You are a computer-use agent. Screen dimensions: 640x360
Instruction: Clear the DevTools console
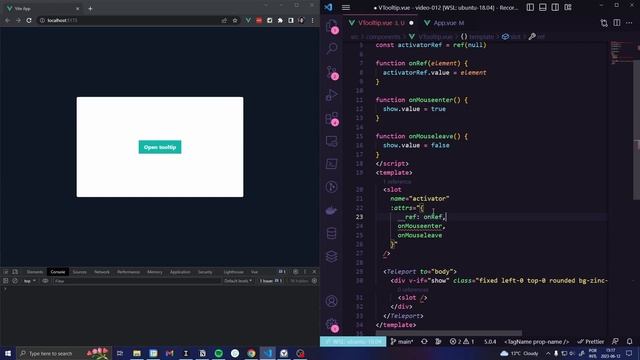[15, 281]
